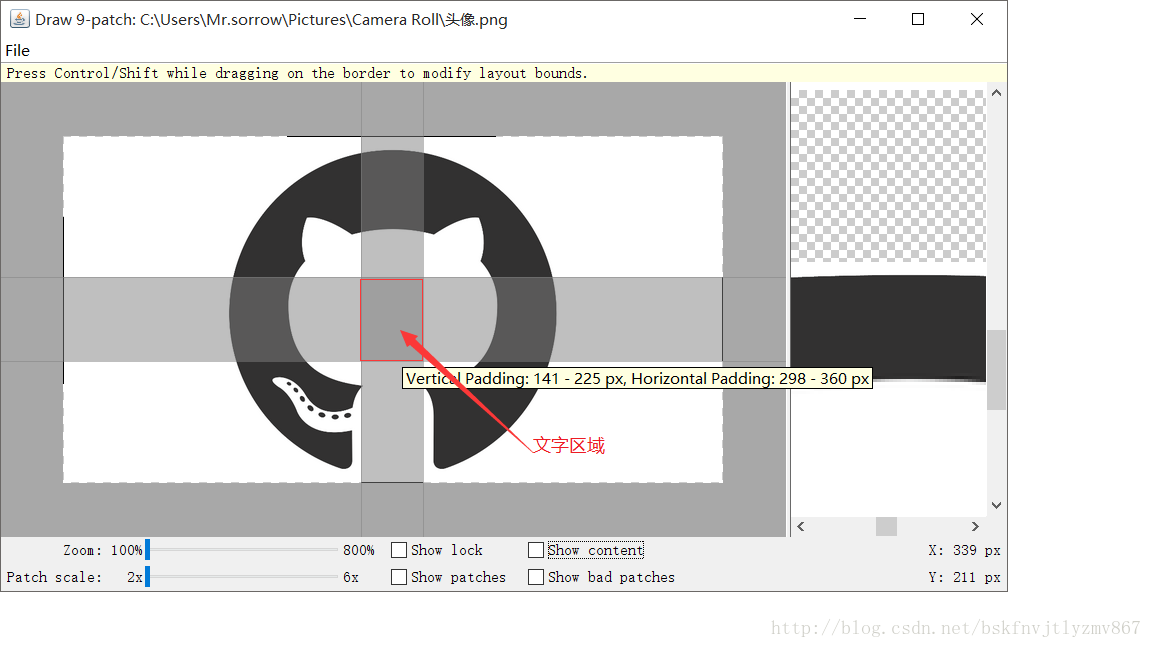Click the preview panel scroll down arrow
1152x648 pixels.
996,505
